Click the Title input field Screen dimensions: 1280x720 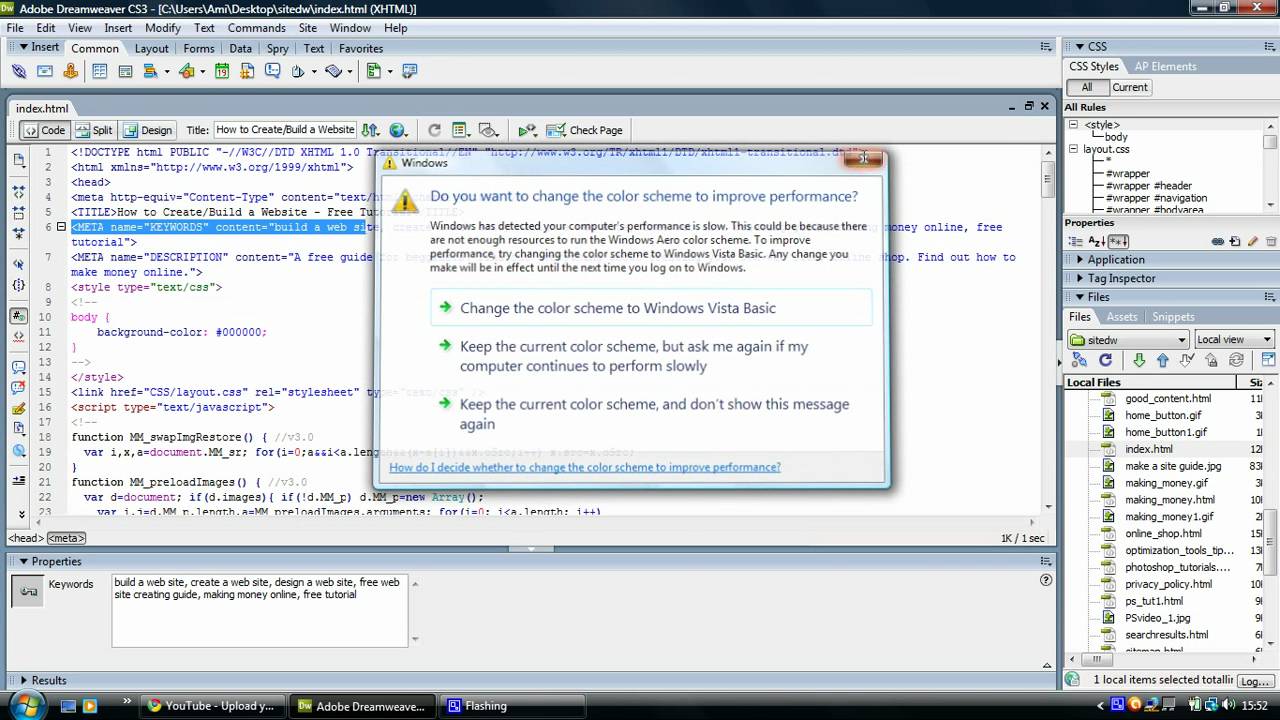click(285, 130)
